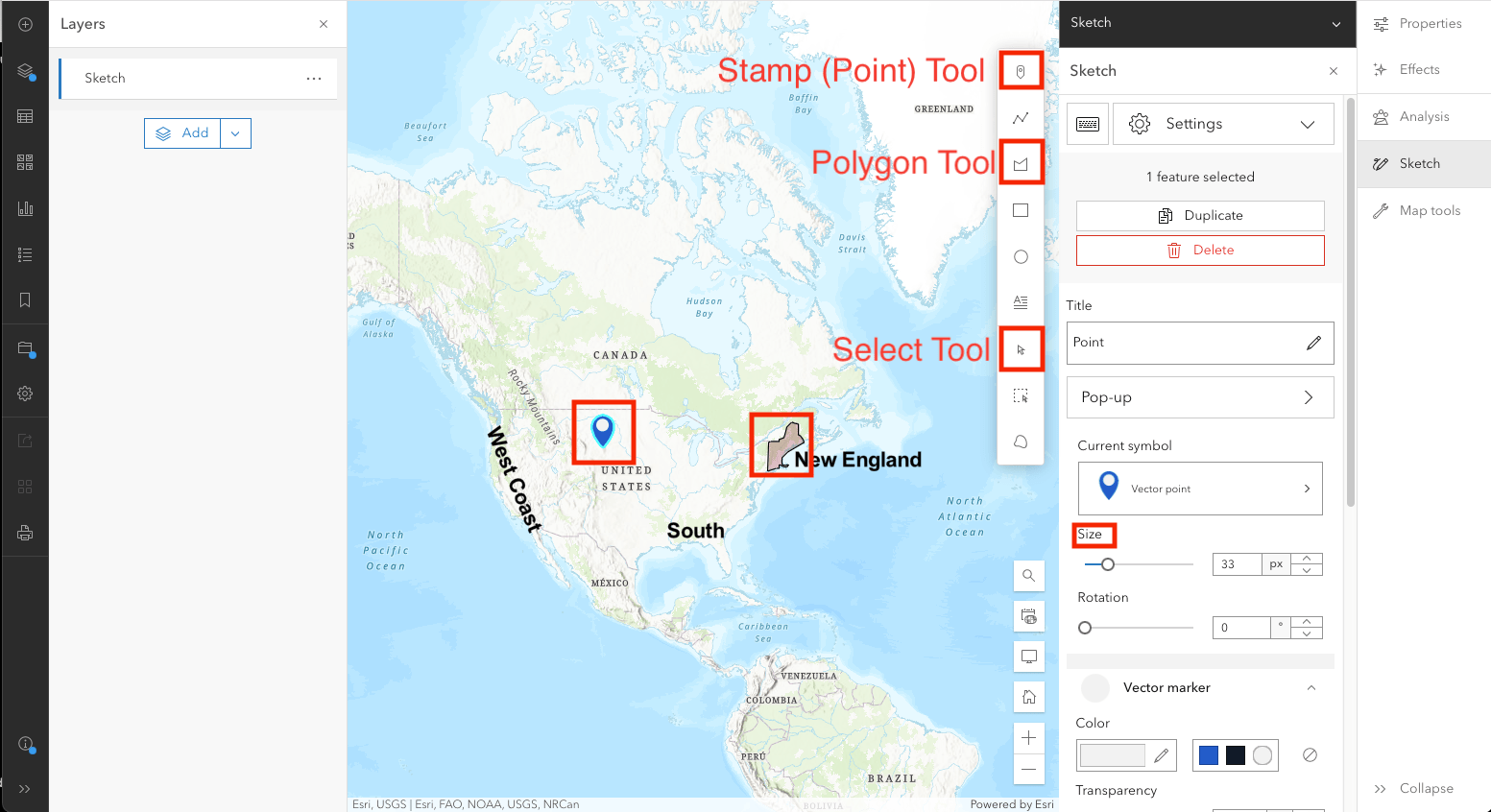Zoom in on the map
1491x812 pixels.
click(x=1028, y=738)
